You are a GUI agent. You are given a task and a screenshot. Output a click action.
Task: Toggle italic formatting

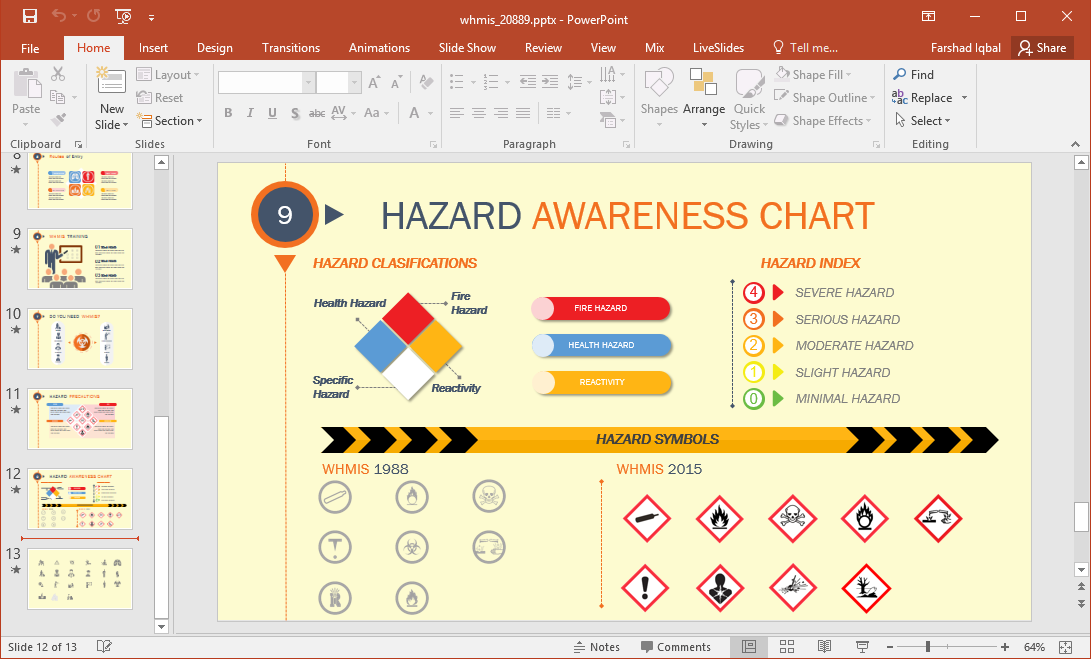pos(250,113)
